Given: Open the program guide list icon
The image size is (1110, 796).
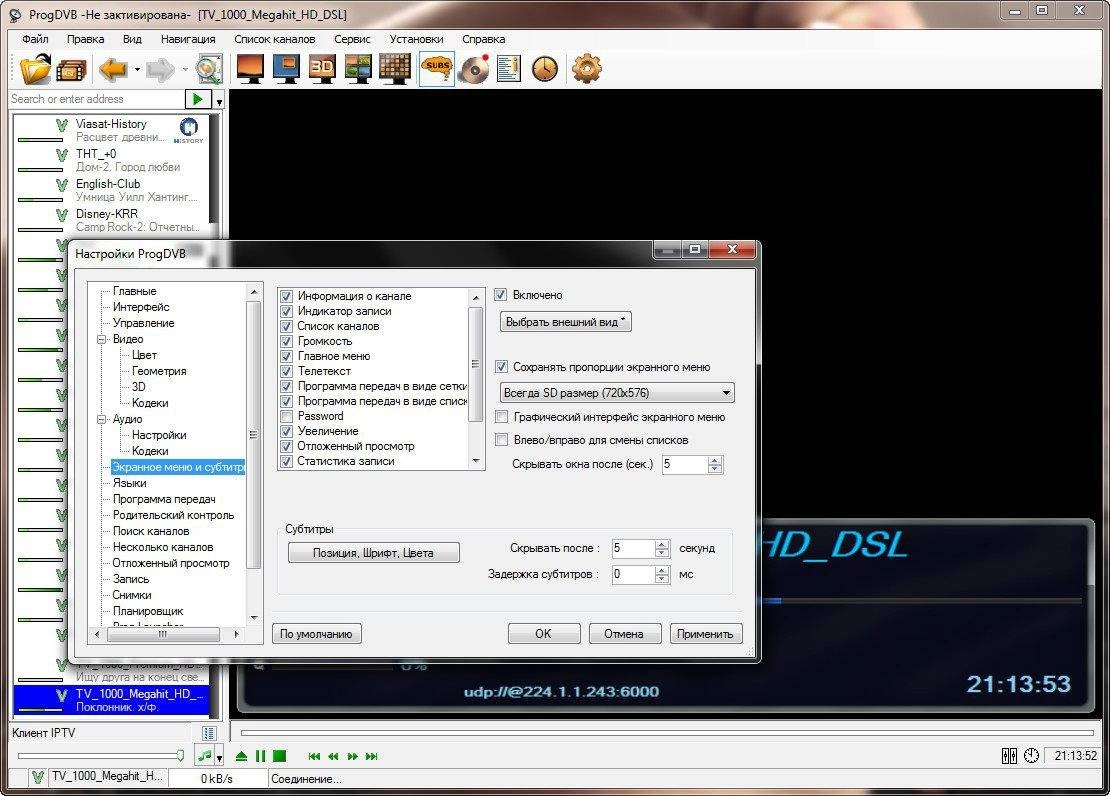Looking at the screenshot, I should 508,69.
